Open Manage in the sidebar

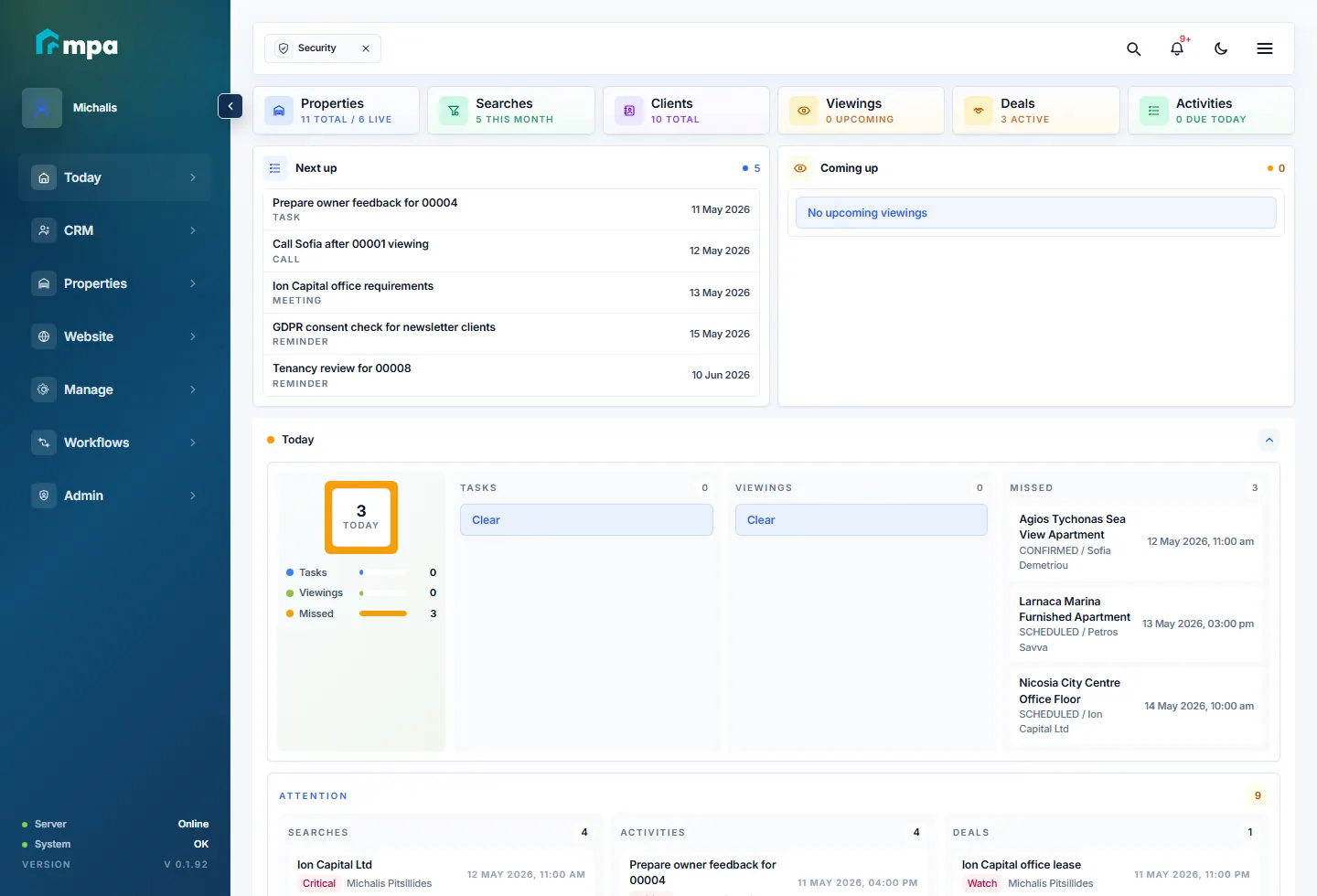click(x=115, y=389)
